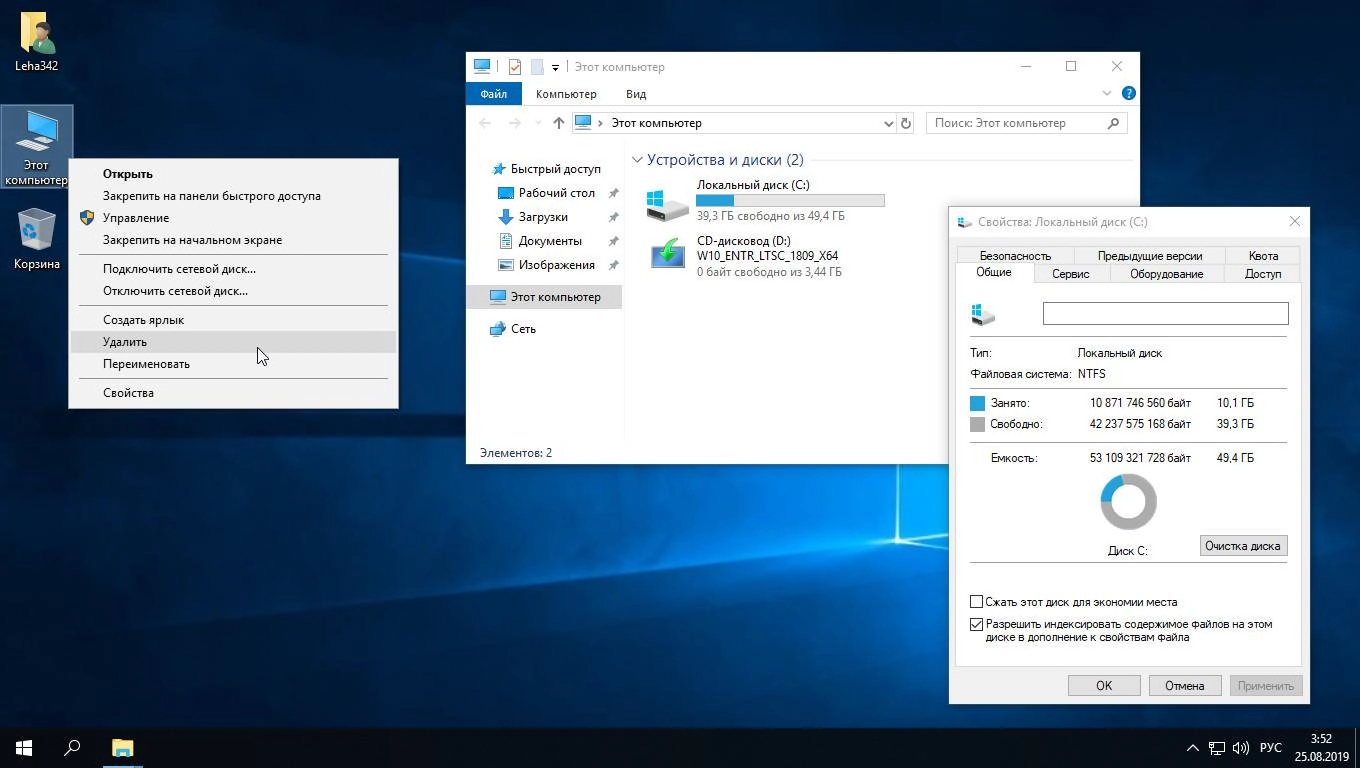Viewport: 1360px width, 768px height.
Task: Click the properties checkmark quick-access icon
Action: (x=515, y=67)
